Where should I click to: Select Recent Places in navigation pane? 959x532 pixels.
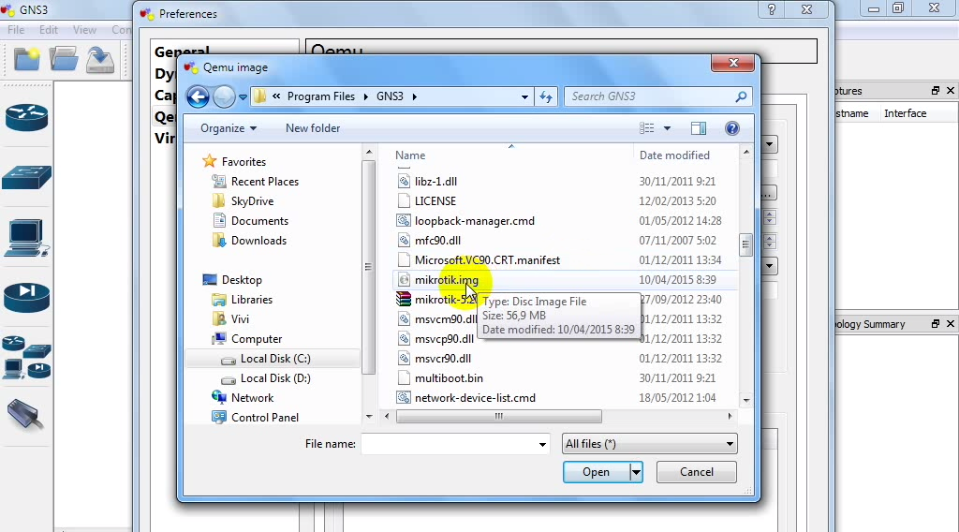tap(265, 182)
